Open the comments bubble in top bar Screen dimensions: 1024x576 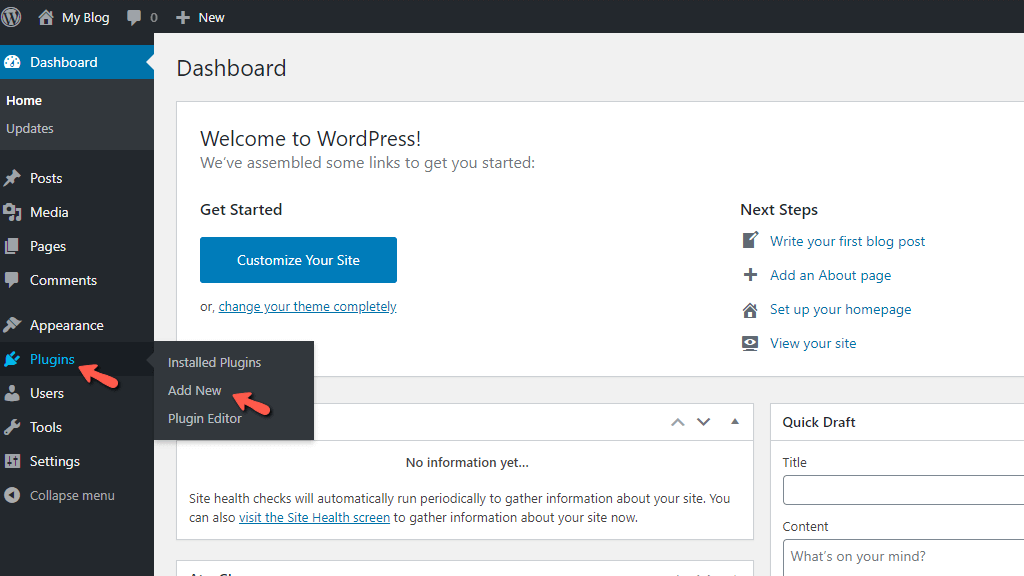[134, 16]
